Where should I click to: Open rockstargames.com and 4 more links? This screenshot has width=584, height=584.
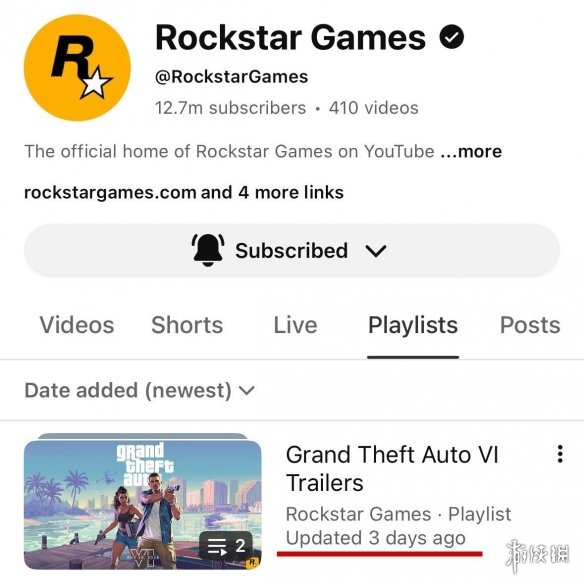coord(184,193)
